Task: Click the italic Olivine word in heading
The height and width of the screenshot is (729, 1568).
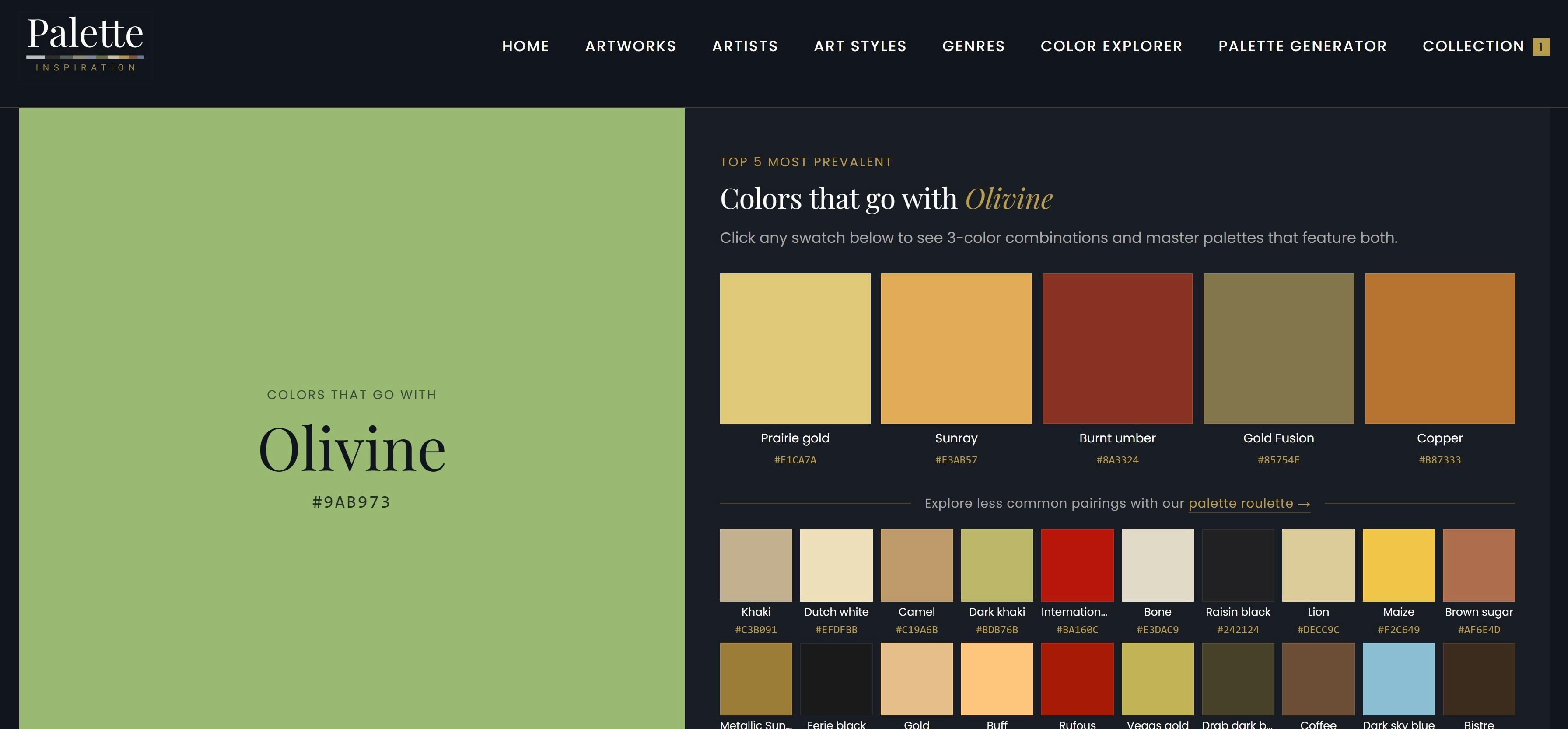Action: click(1009, 199)
